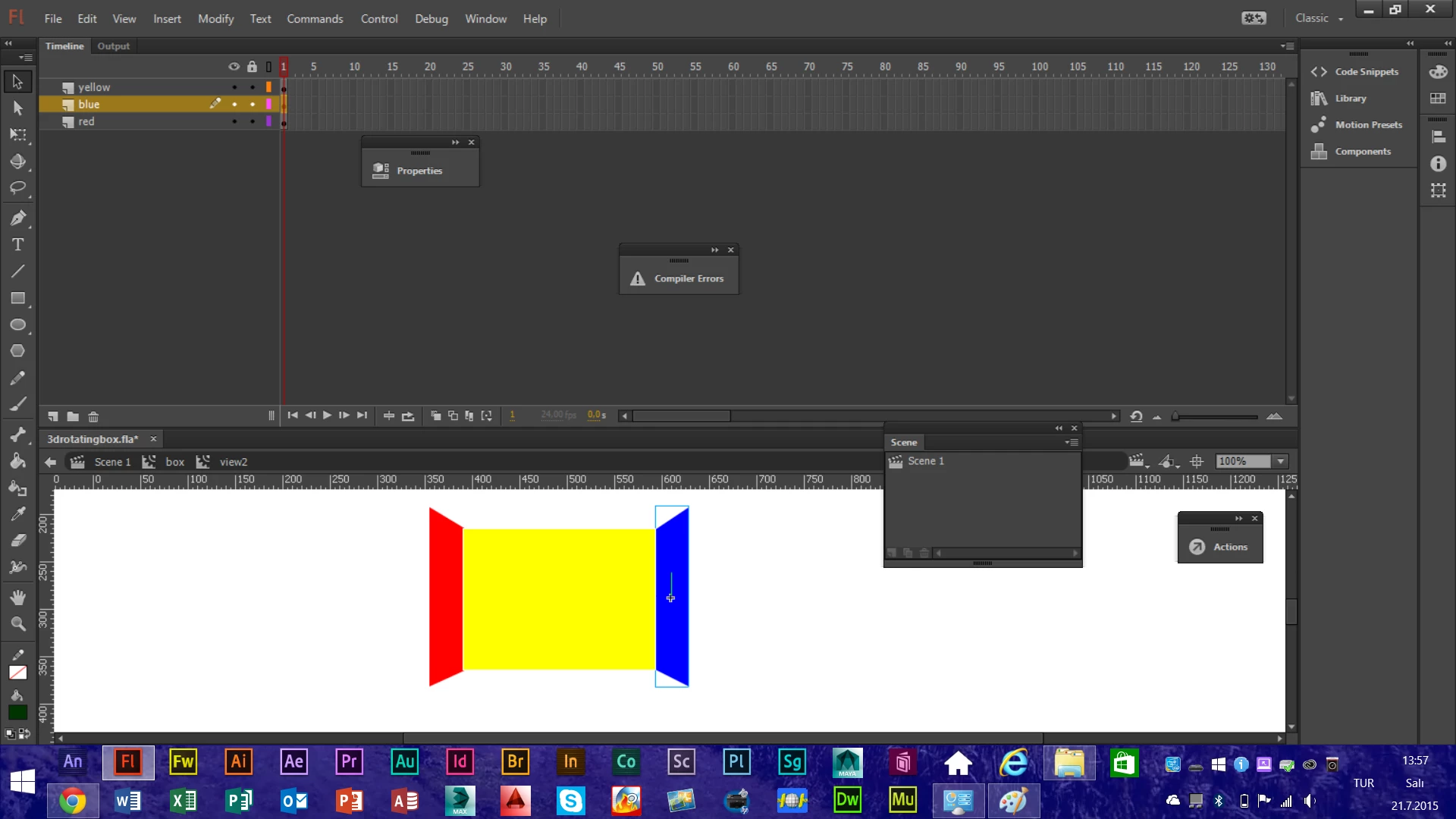Screen dimensions: 1456x819
Task: Select the Pen tool
Action: pyautogui.click(x=17, y=218)
